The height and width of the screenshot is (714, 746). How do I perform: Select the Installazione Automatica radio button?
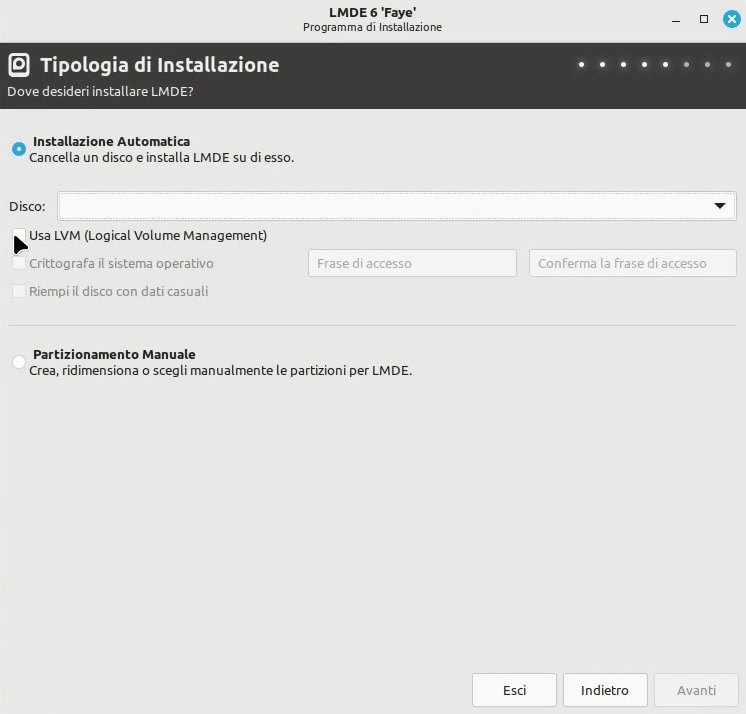(x=19, y=149)
